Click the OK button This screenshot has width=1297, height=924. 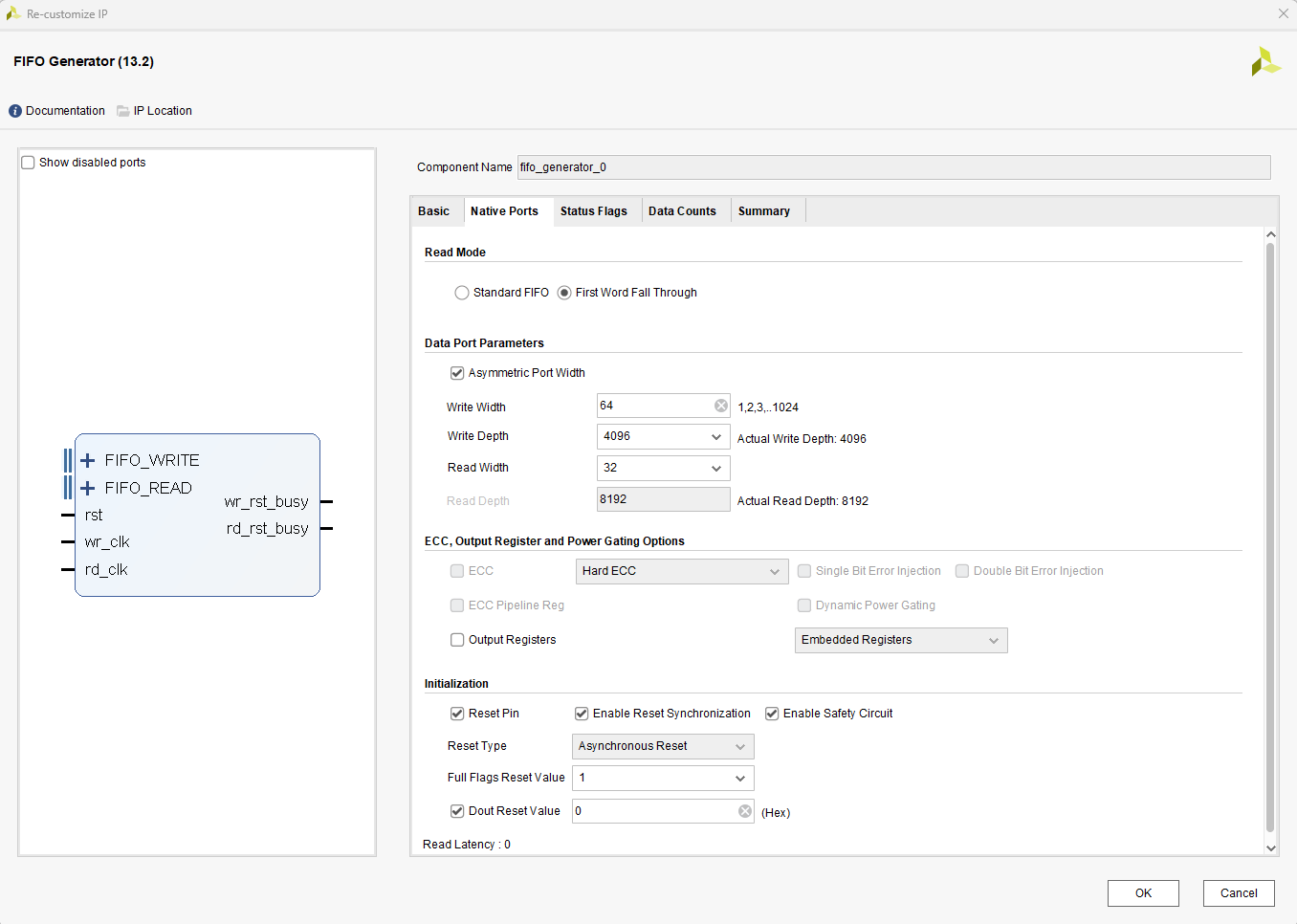1143,893
